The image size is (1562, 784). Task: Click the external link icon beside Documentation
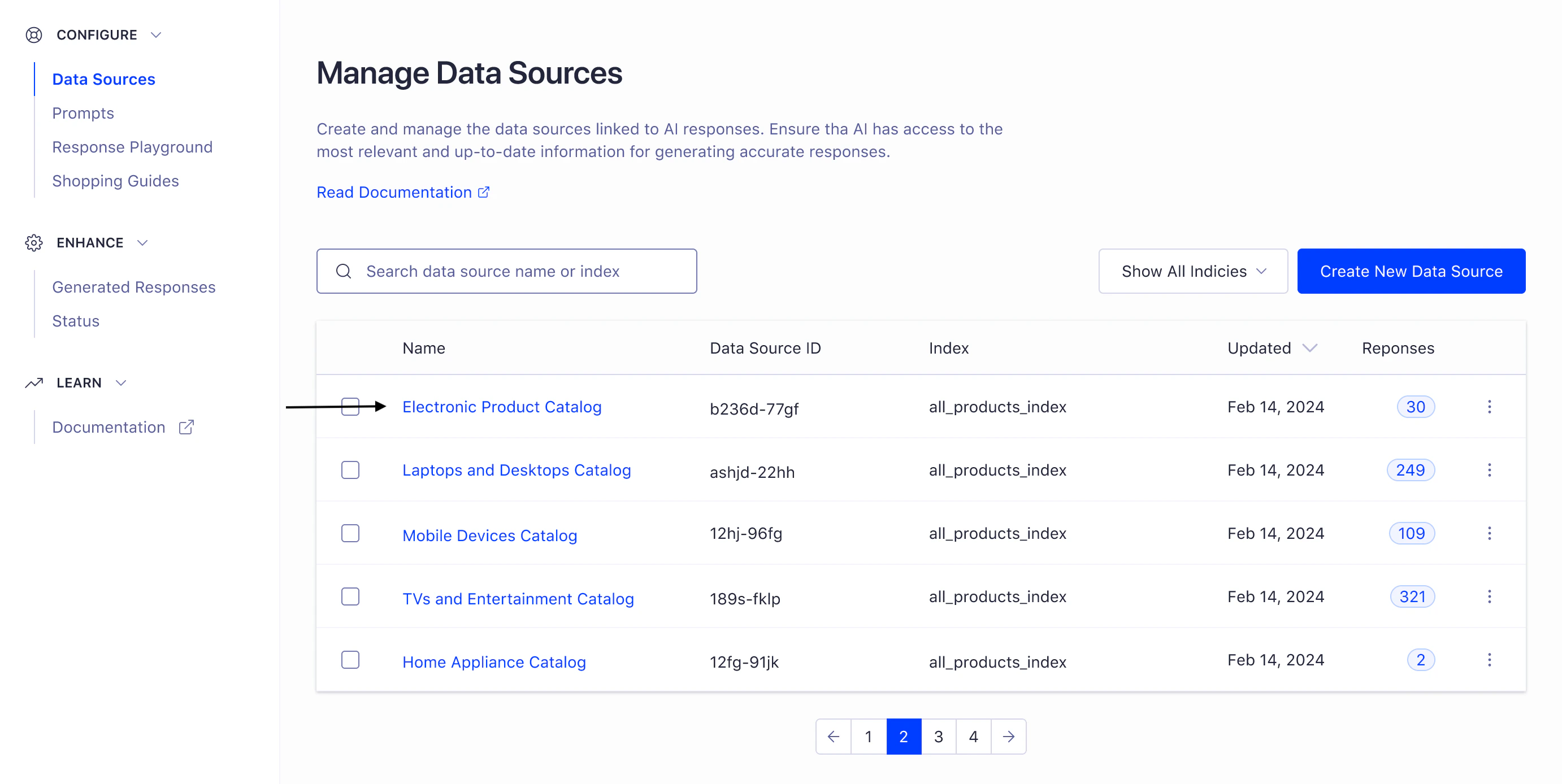pos(186,427)
